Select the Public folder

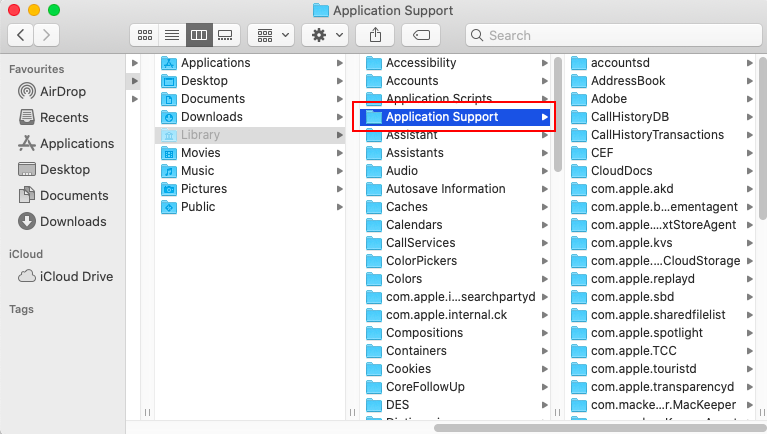coord(249,207)
